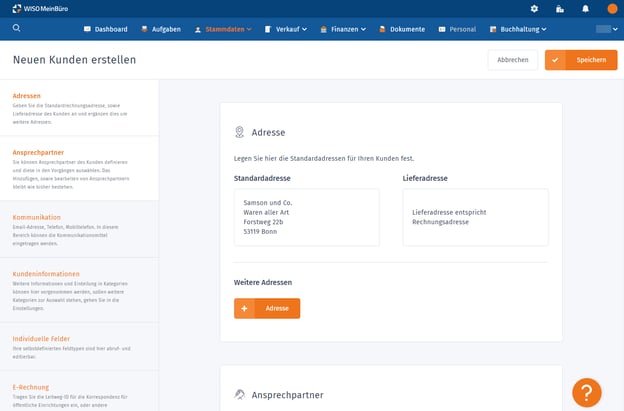624x411 pixels.
Task: Select the Standardadresse box for Samson und Co.
Action: pos(306,217)
